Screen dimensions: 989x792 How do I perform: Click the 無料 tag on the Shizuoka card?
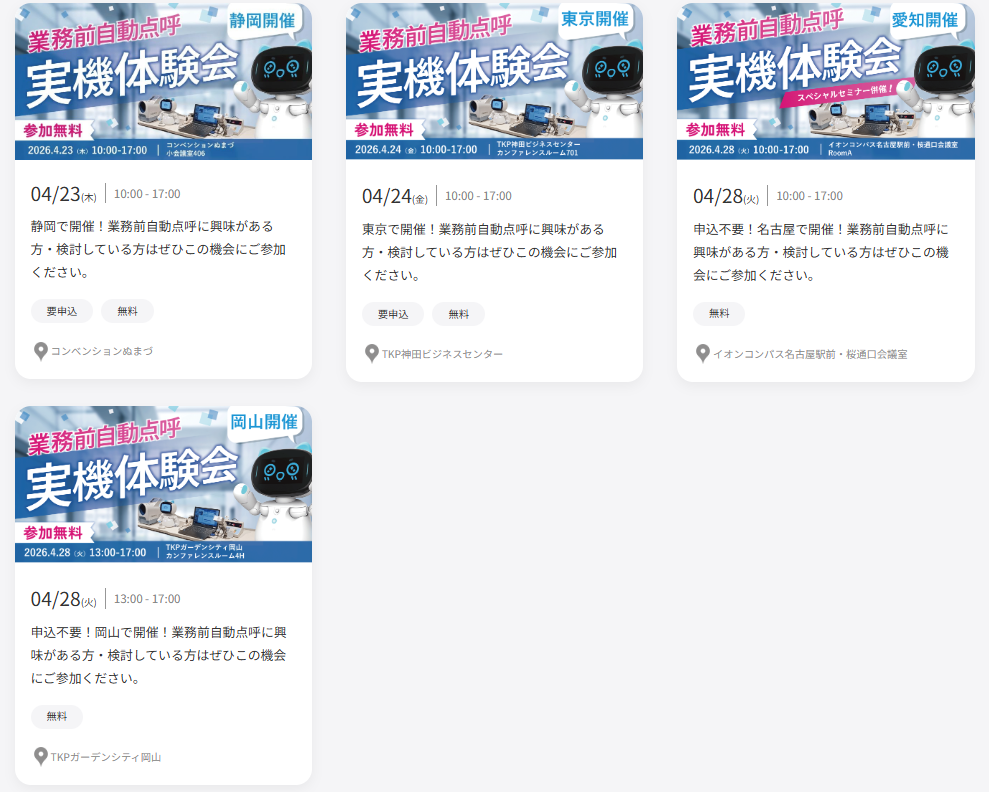(127, 311)
